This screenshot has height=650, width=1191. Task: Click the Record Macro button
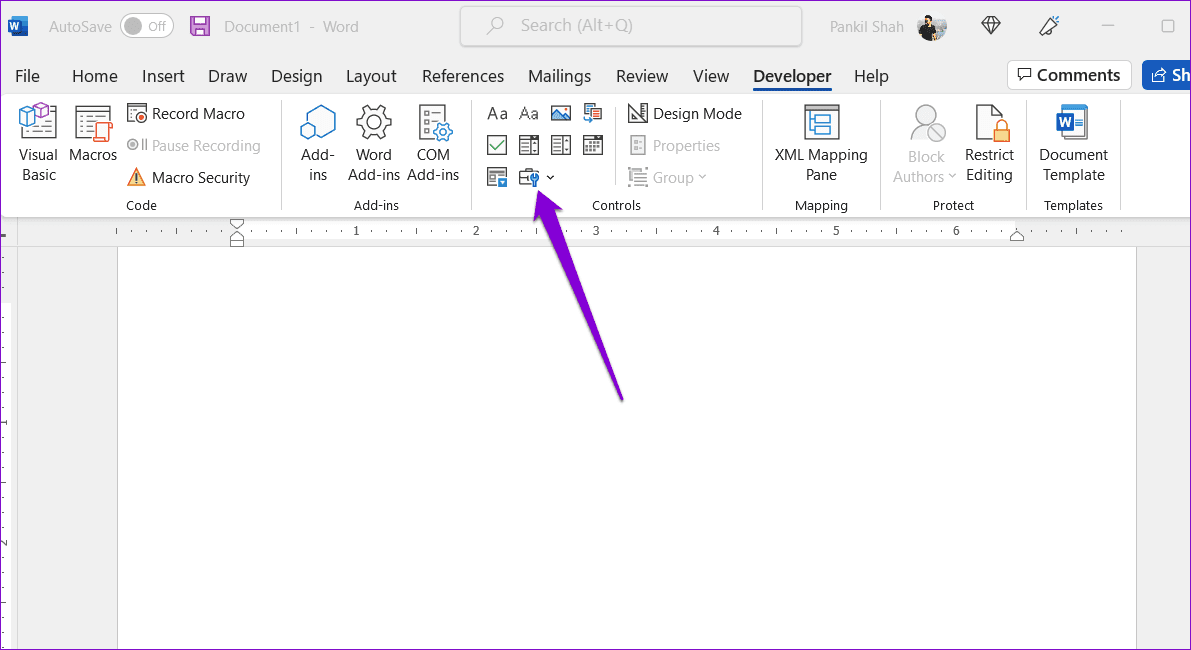[x=186, y=114]
